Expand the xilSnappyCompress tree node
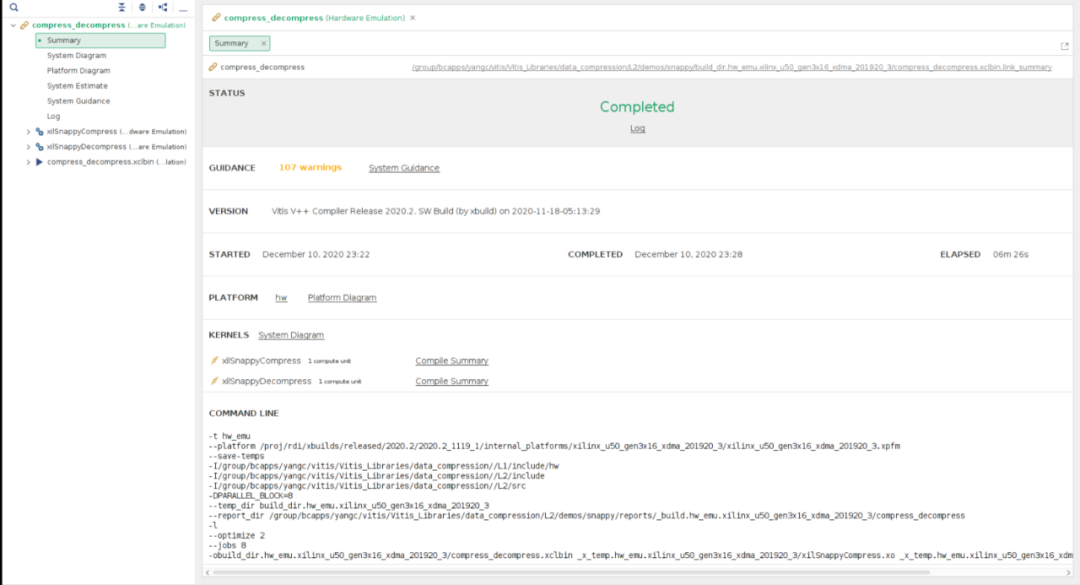Screen dimensions: 1080x585 (x=28, y=131)
